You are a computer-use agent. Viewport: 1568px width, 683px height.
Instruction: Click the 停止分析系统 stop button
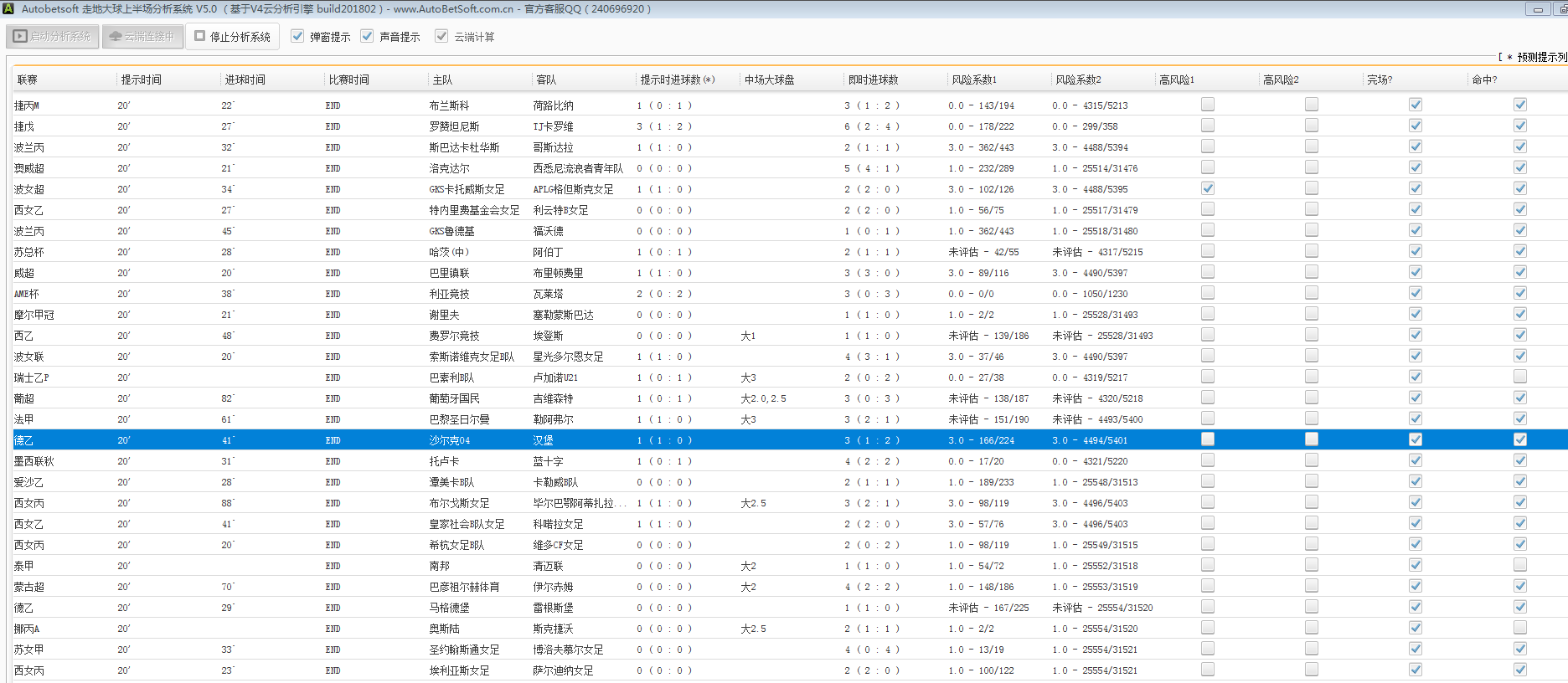[x=232, y=37]
